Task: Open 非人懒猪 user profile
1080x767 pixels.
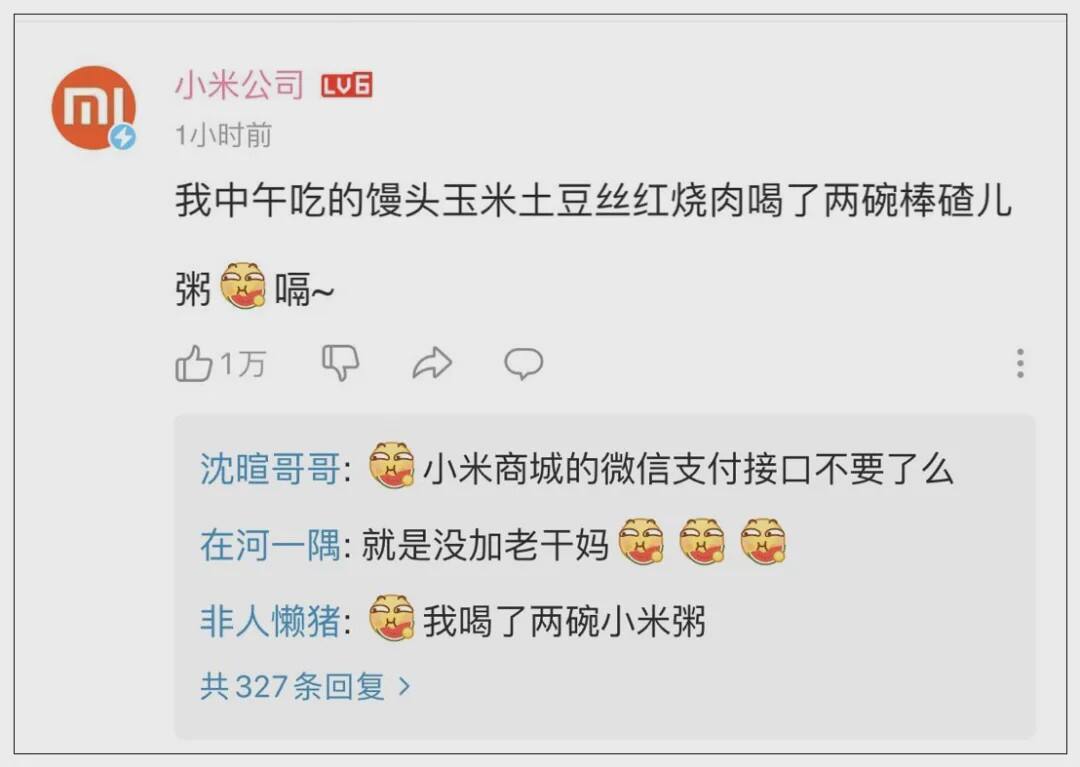Action: click(270, 621)
